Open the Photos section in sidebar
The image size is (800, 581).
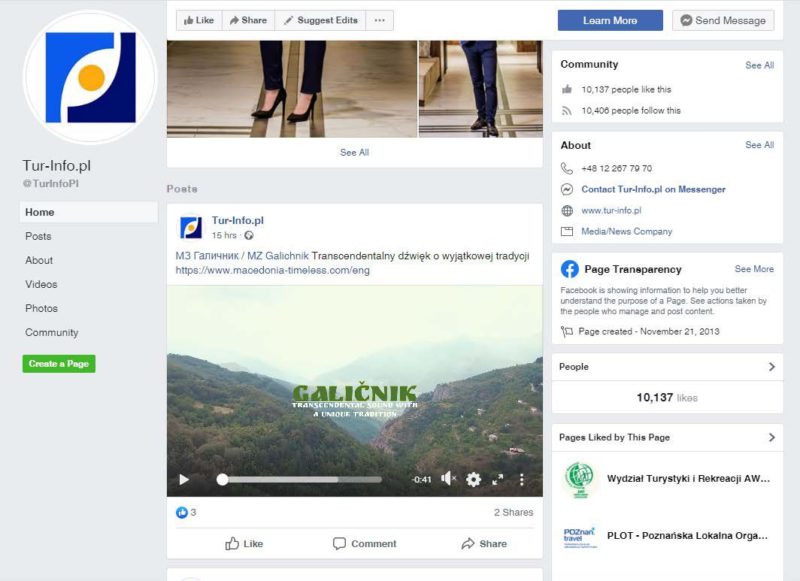pyautogui.click(x=41, y=308)
